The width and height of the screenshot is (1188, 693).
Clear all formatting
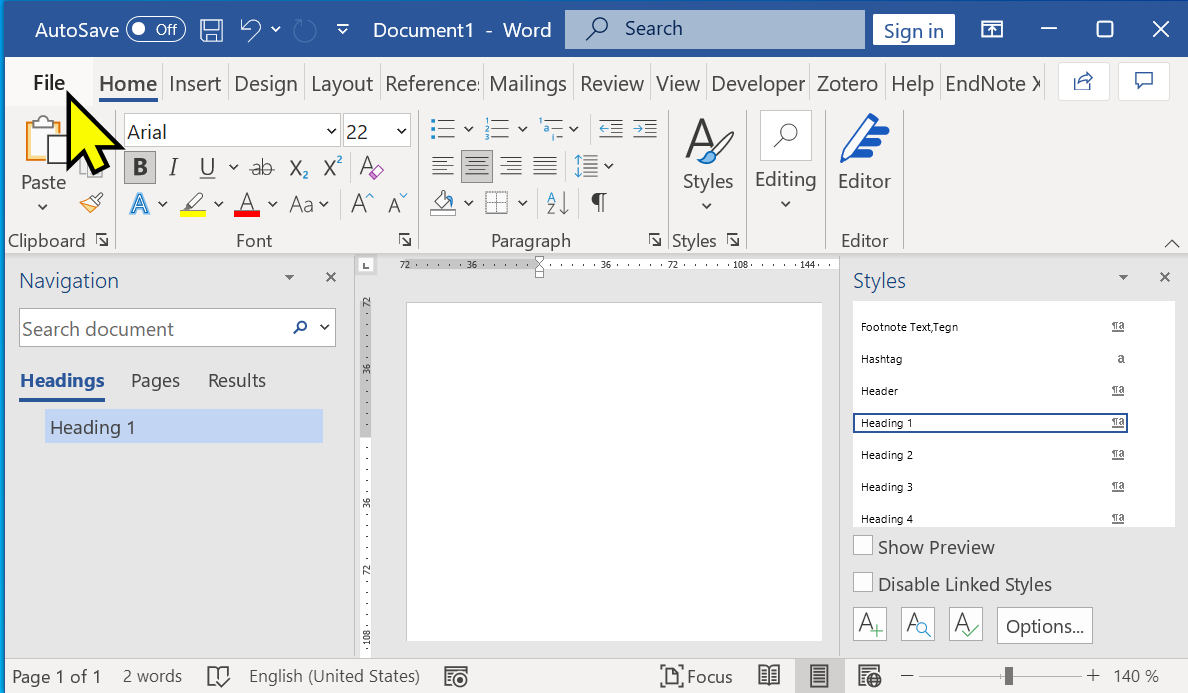click(371, 167)
